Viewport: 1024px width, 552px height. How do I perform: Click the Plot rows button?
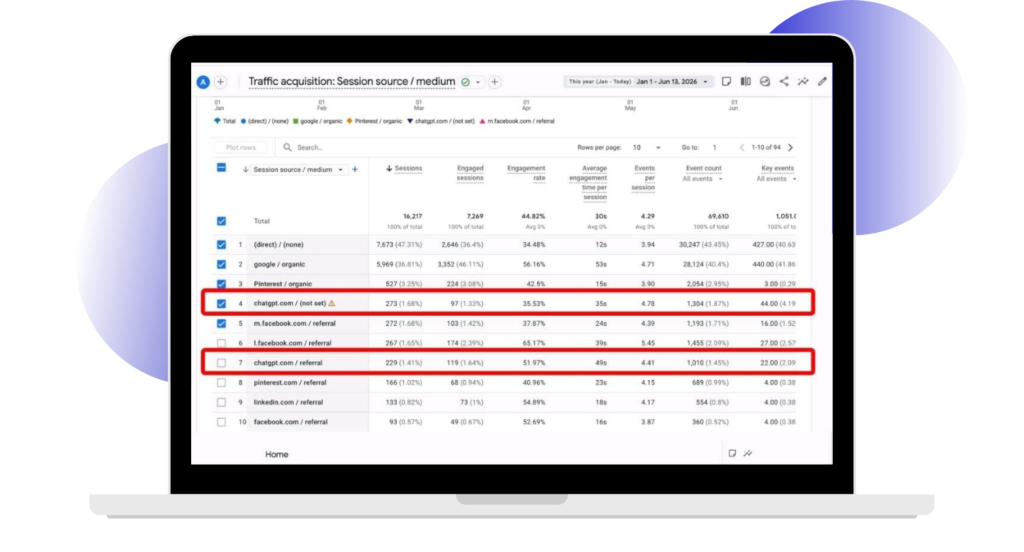click(x=240, y=148)
